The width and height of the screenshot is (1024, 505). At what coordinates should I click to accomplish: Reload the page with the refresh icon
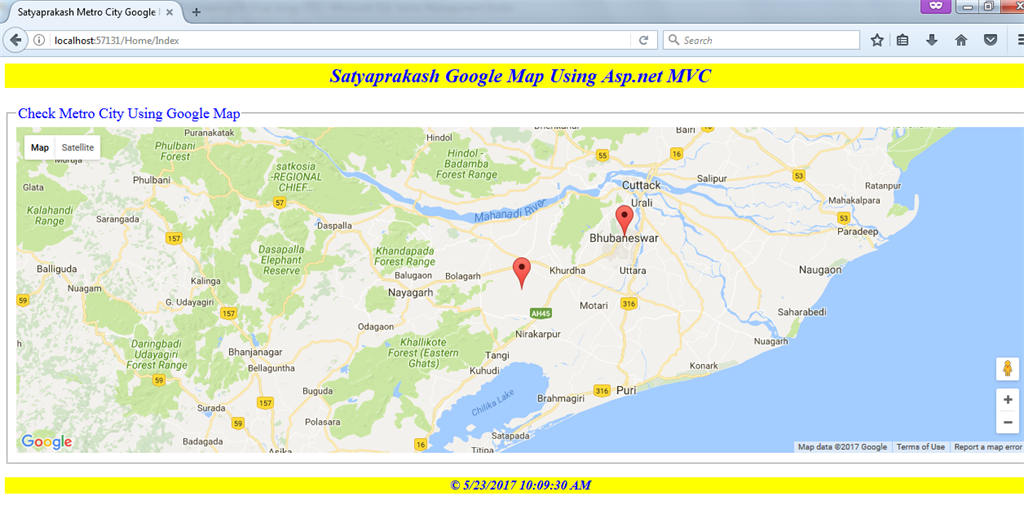tap(643, 41)
